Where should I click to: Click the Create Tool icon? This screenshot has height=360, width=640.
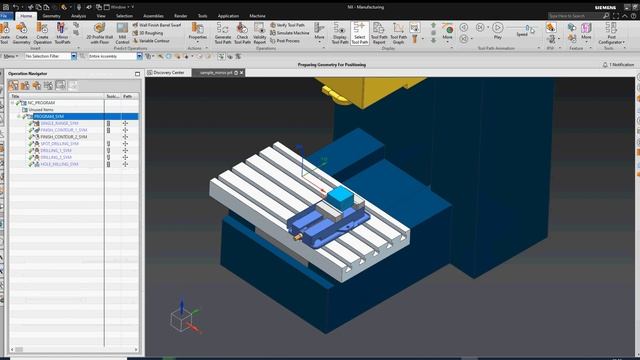click(4, 33)
